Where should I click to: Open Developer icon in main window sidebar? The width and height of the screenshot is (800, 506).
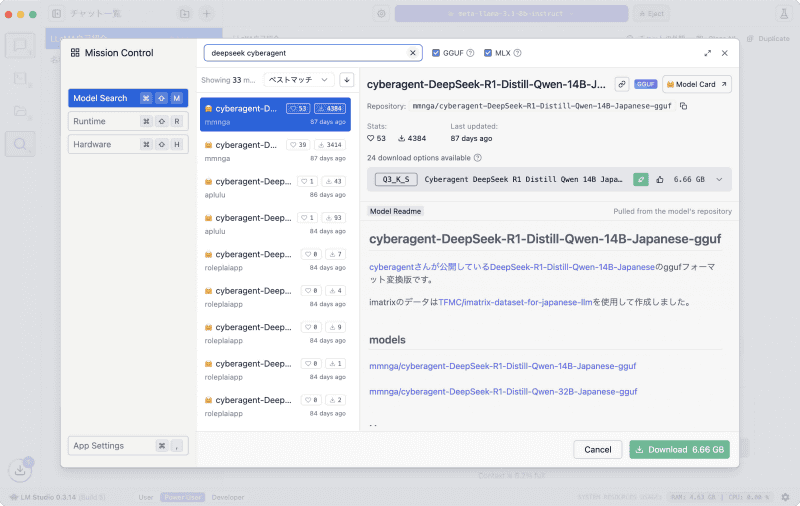point(20,79)
